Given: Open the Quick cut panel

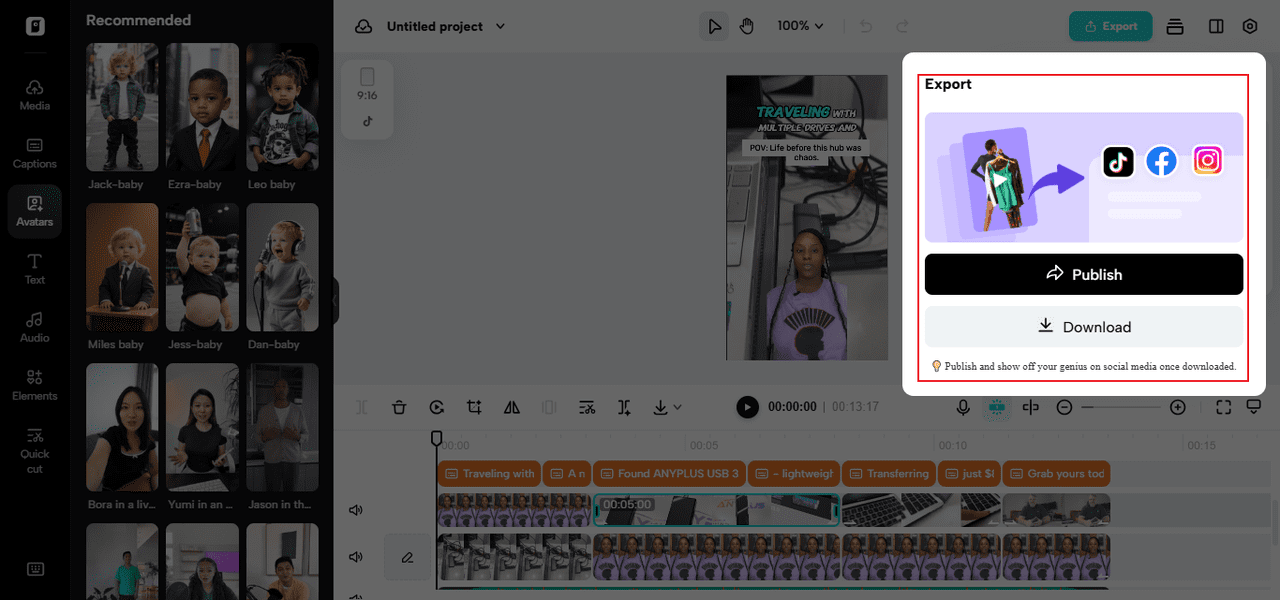Looking at the screenshot, I should click(x=35, y=449).
